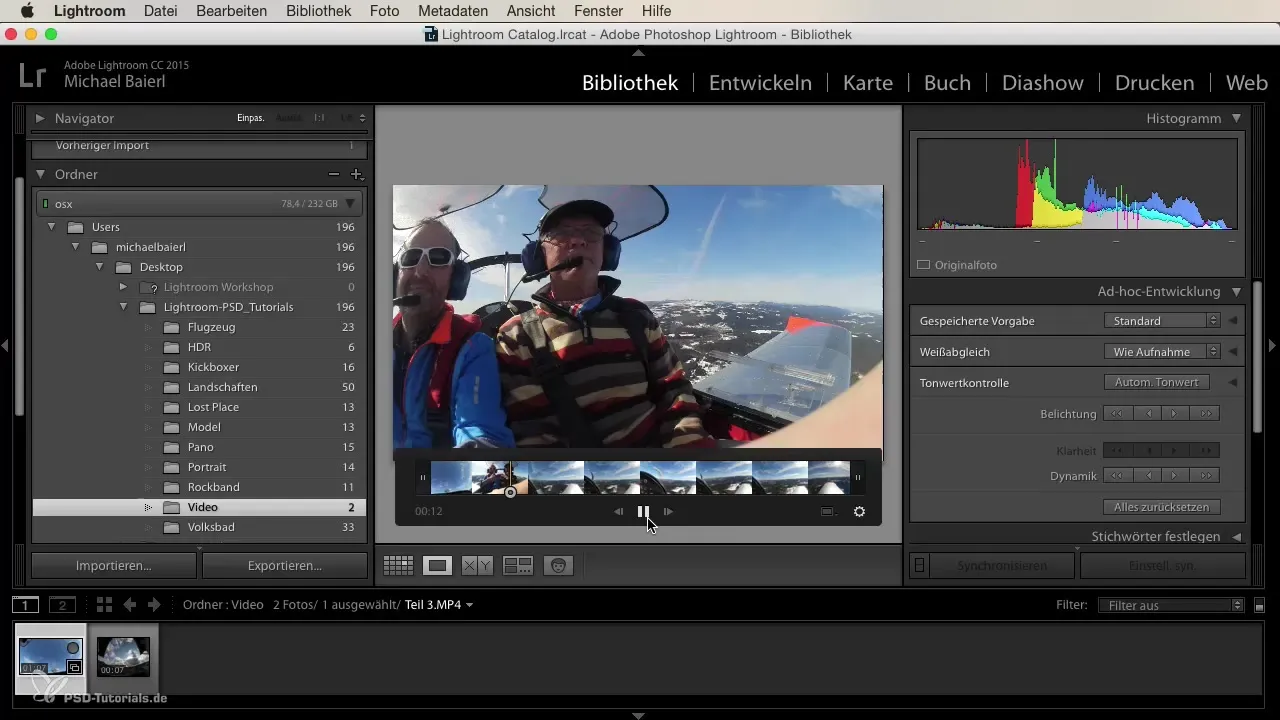Open the Filter aus dropdown

[x=1170, y=605]
